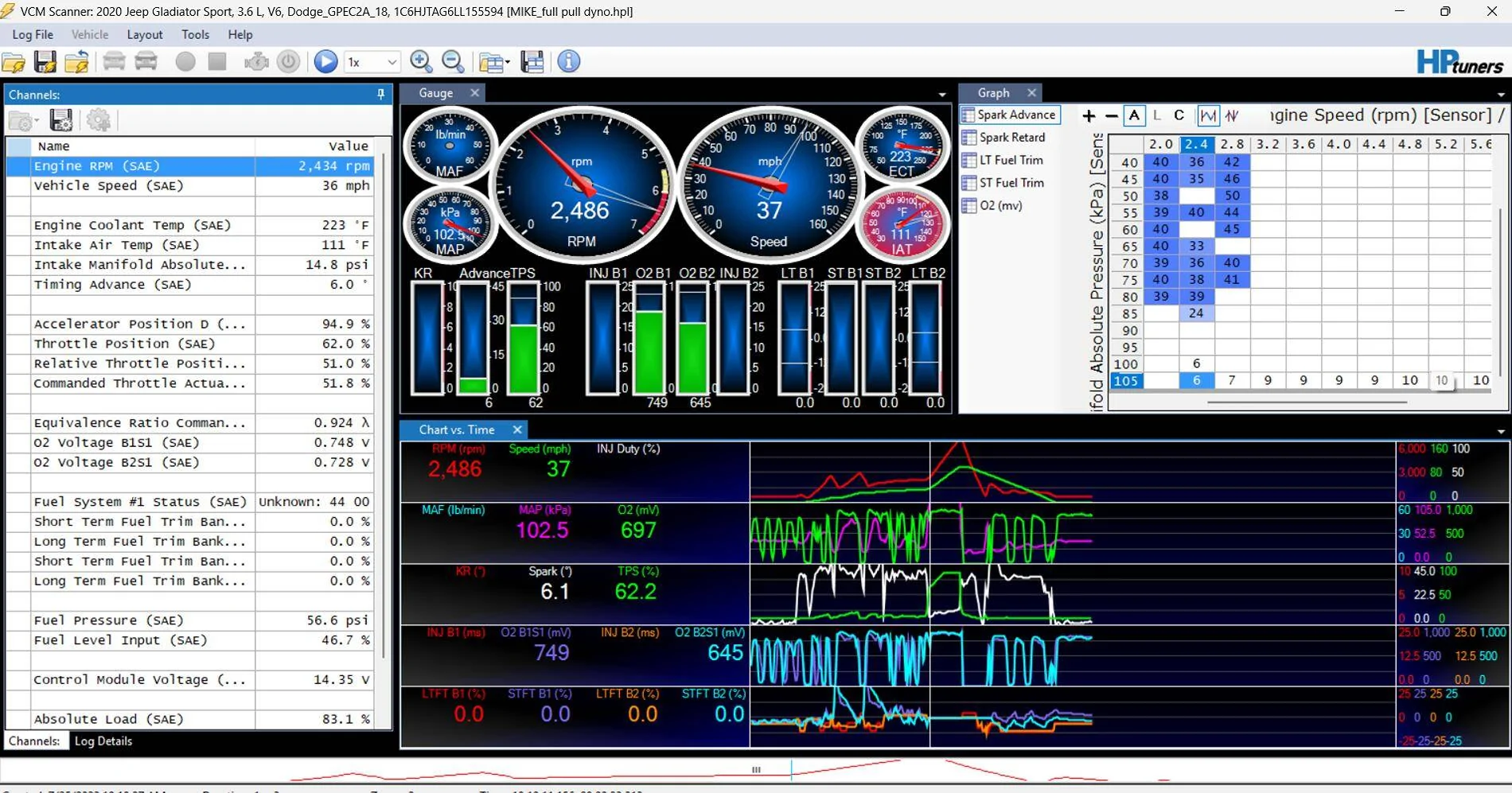This screenshot has height=793, width=1512.
Task: Close the Gauge tab
Action: point(475,93)
